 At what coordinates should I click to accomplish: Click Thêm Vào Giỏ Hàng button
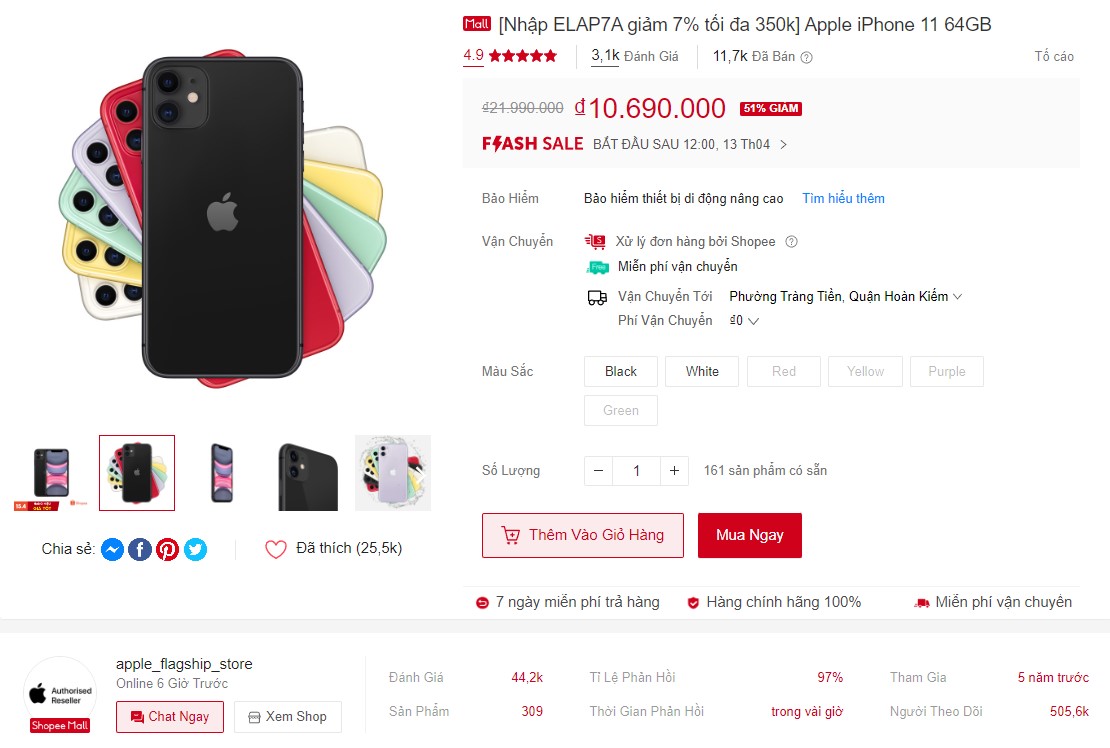583,535
